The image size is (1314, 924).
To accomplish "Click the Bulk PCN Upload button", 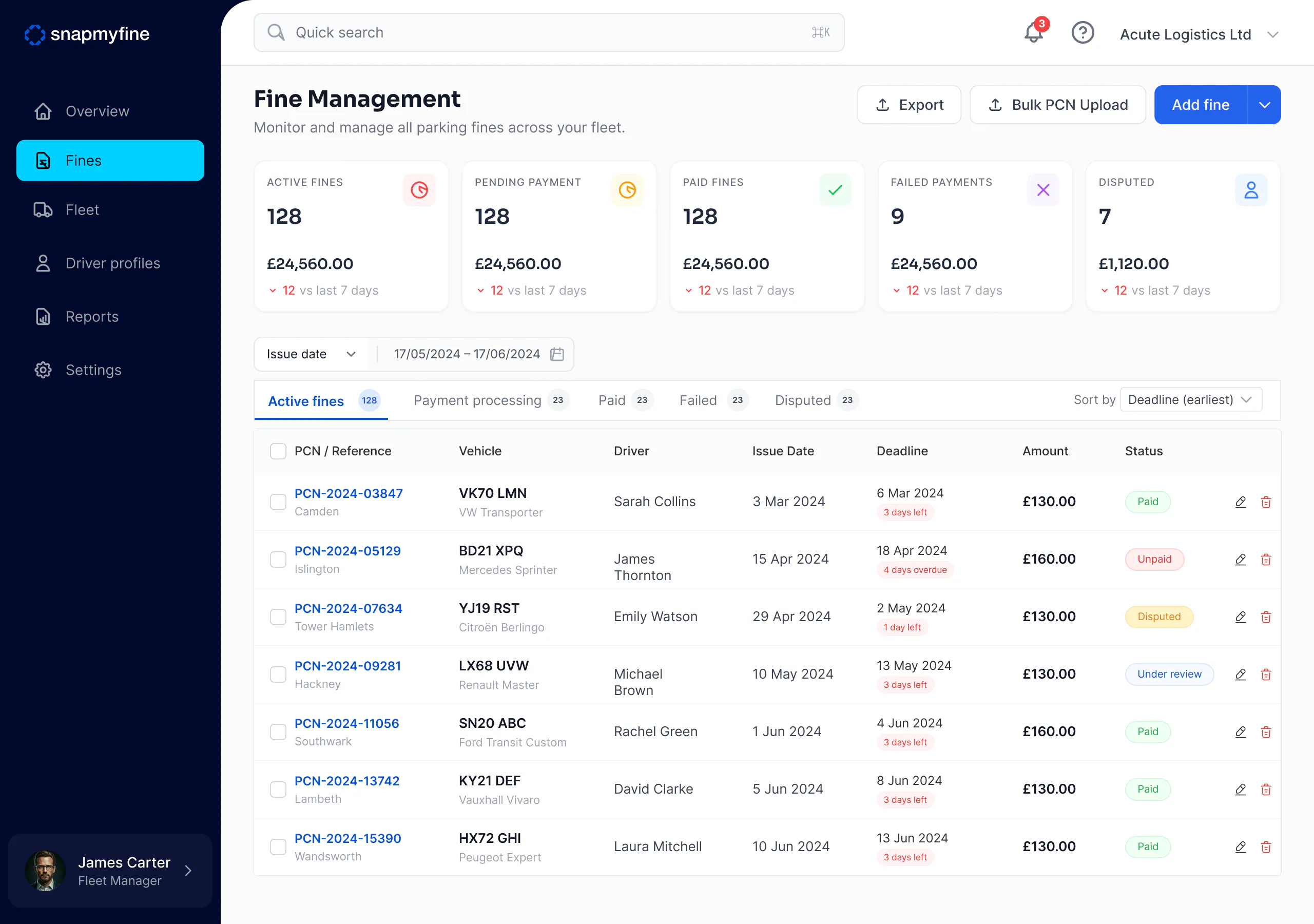I will [x=1057, y=105].
